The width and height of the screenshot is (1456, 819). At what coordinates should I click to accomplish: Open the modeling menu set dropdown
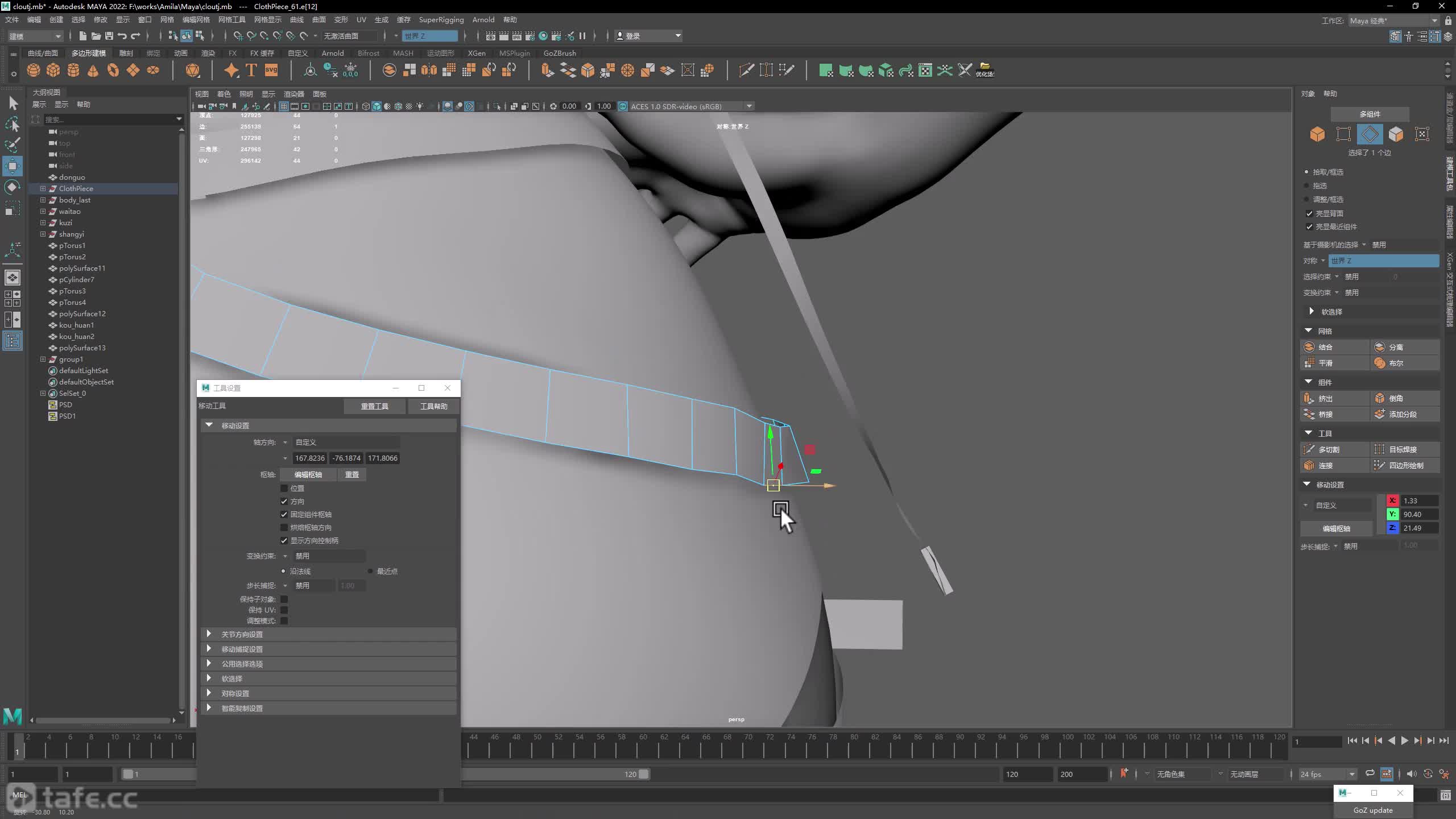(x=35, y=36)
